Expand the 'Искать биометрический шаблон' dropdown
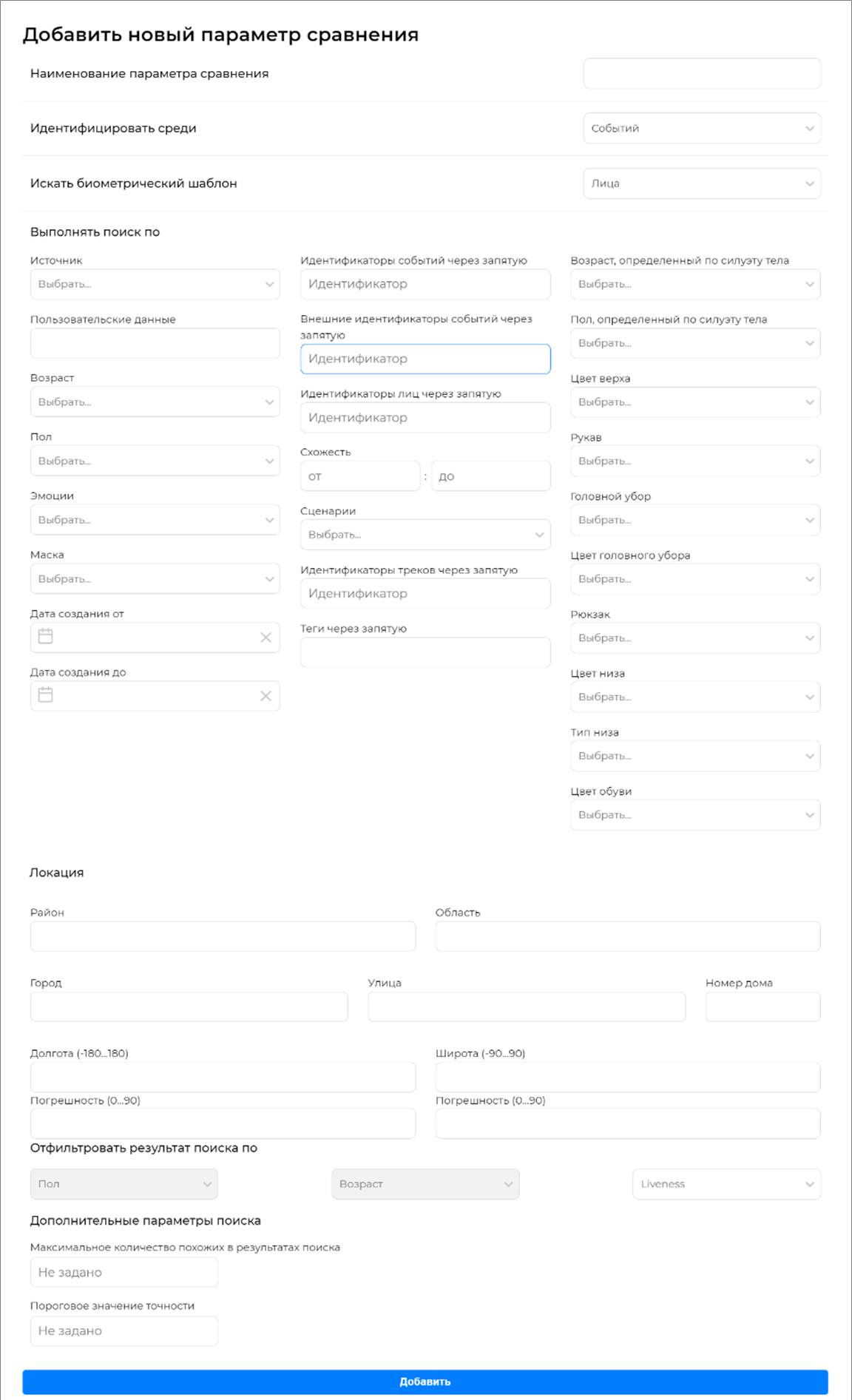The image size is (852, 1400). [x=701, y=183]
